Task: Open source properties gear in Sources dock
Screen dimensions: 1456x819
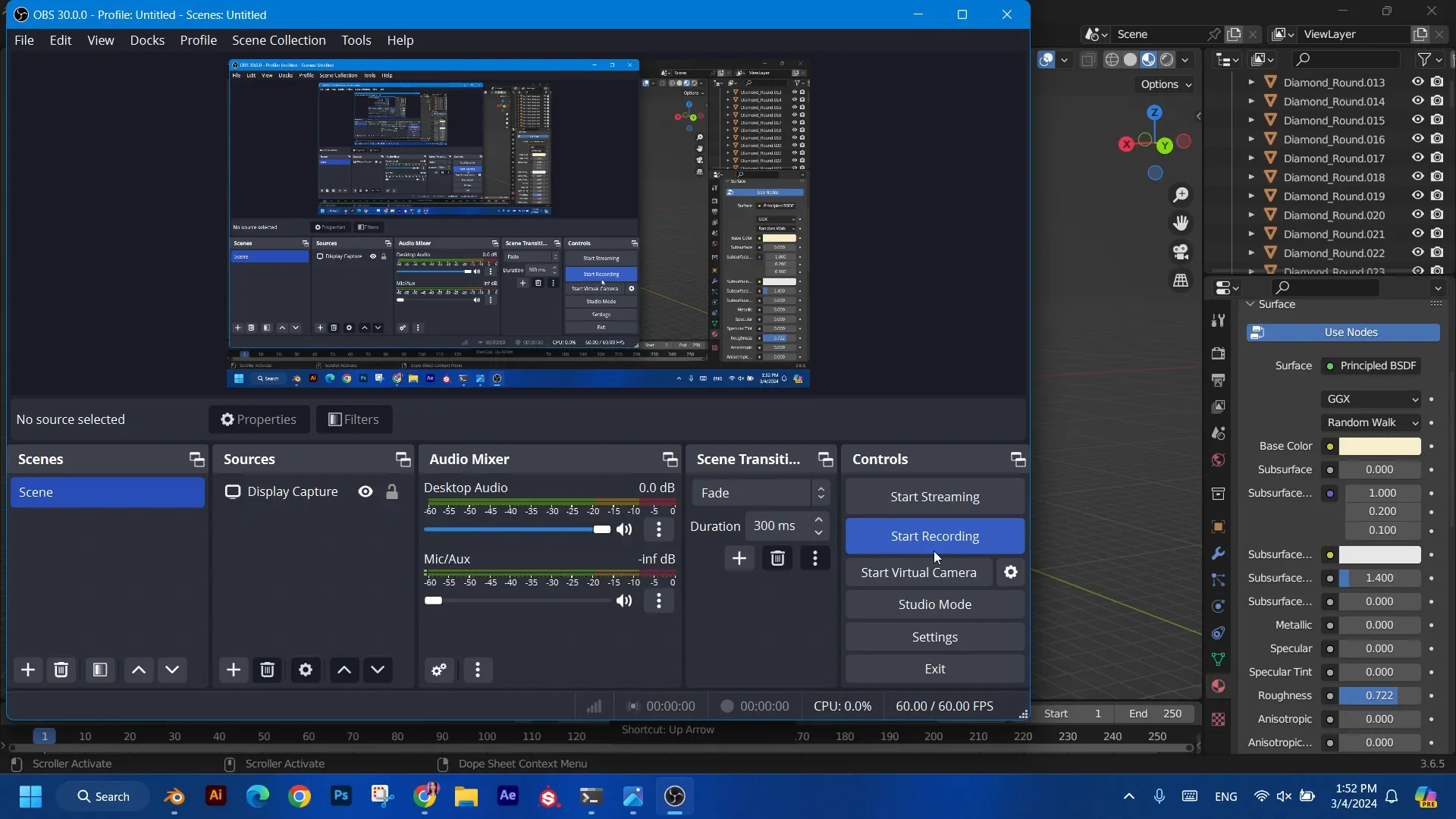Action: click(x=306, y=670)
